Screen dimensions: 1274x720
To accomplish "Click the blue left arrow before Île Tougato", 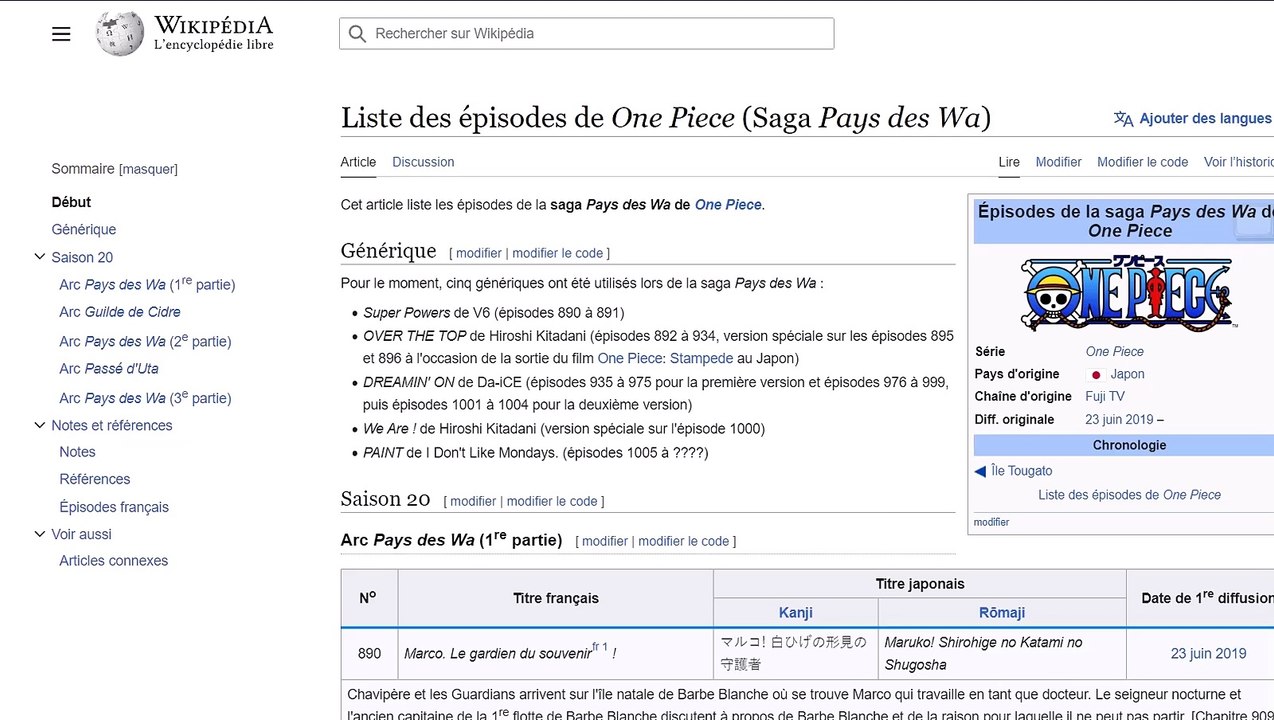I will coord(980,471).
